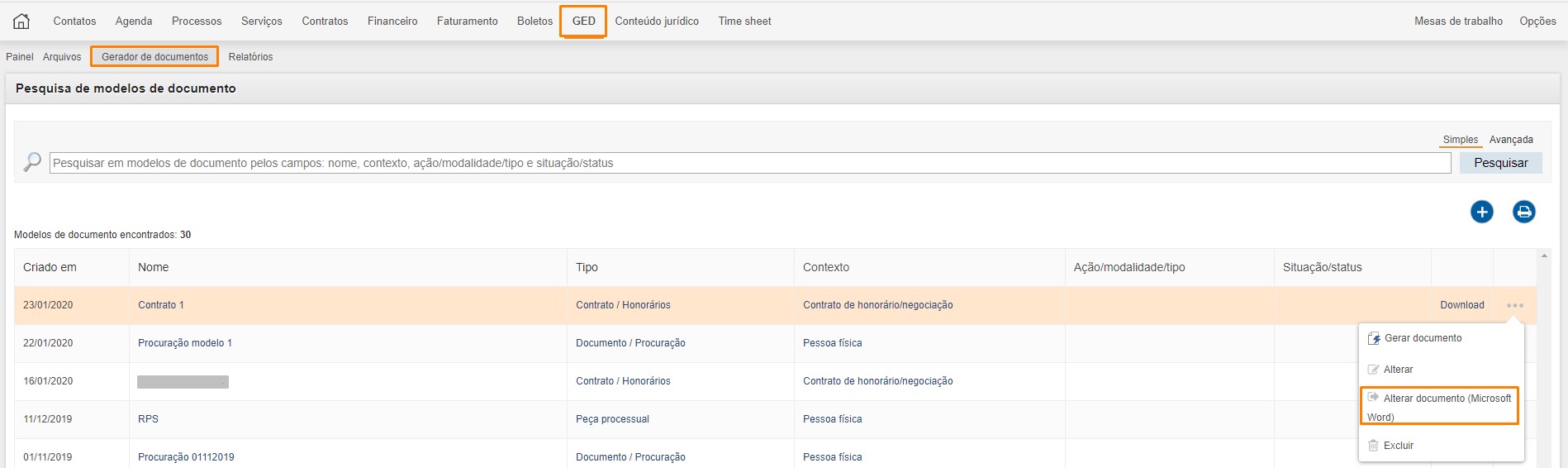Screen dimensions: 1568x468
Task: Click the magnifying glass search icon
Action: click(32, 162)
